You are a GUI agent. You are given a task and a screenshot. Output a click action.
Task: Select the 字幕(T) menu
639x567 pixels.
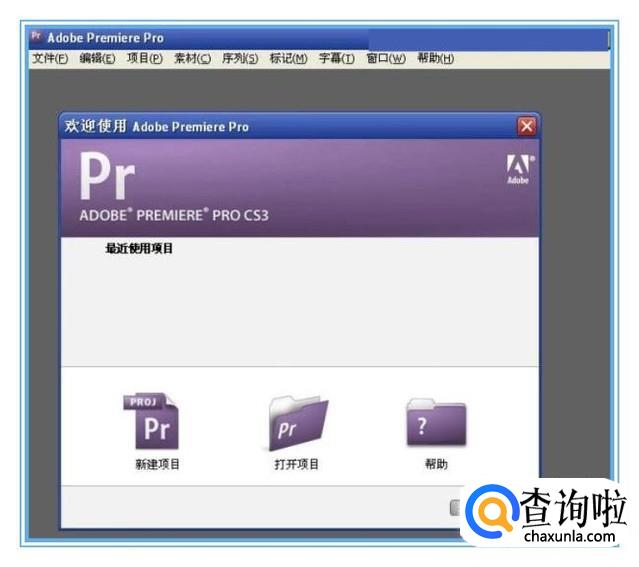(x=336, y=59)
